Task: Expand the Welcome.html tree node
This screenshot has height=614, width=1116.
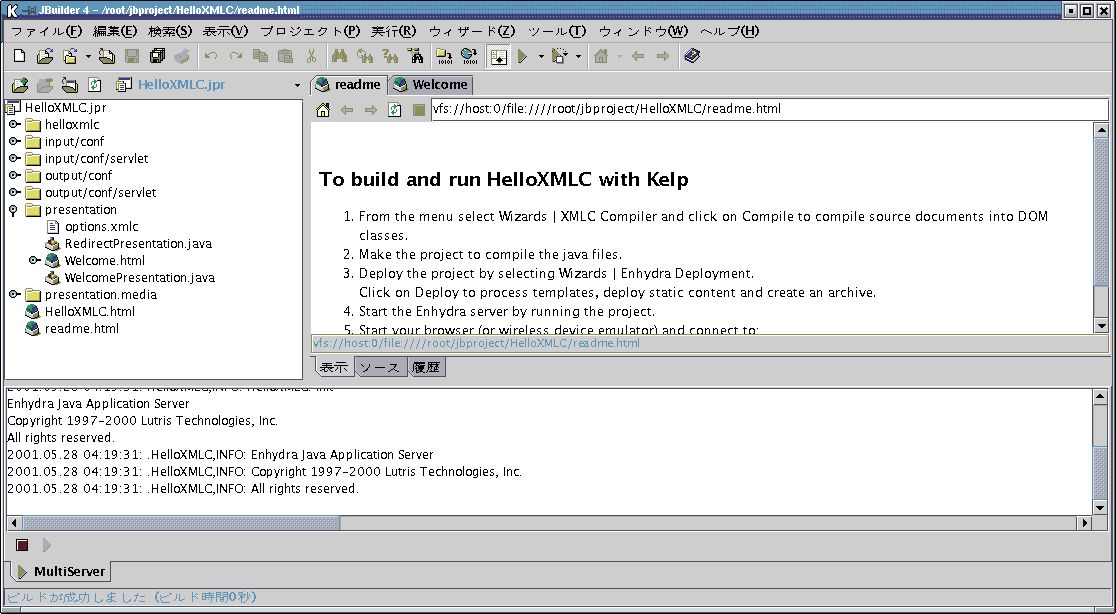Action: click(x=33, y=260)
